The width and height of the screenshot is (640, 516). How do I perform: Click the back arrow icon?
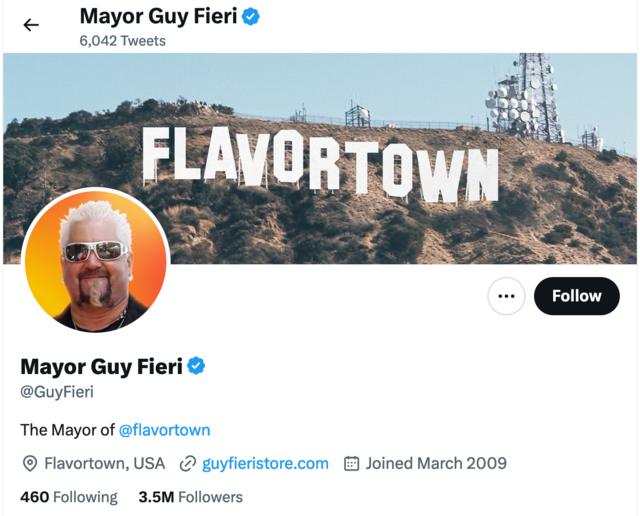[31, 25]
